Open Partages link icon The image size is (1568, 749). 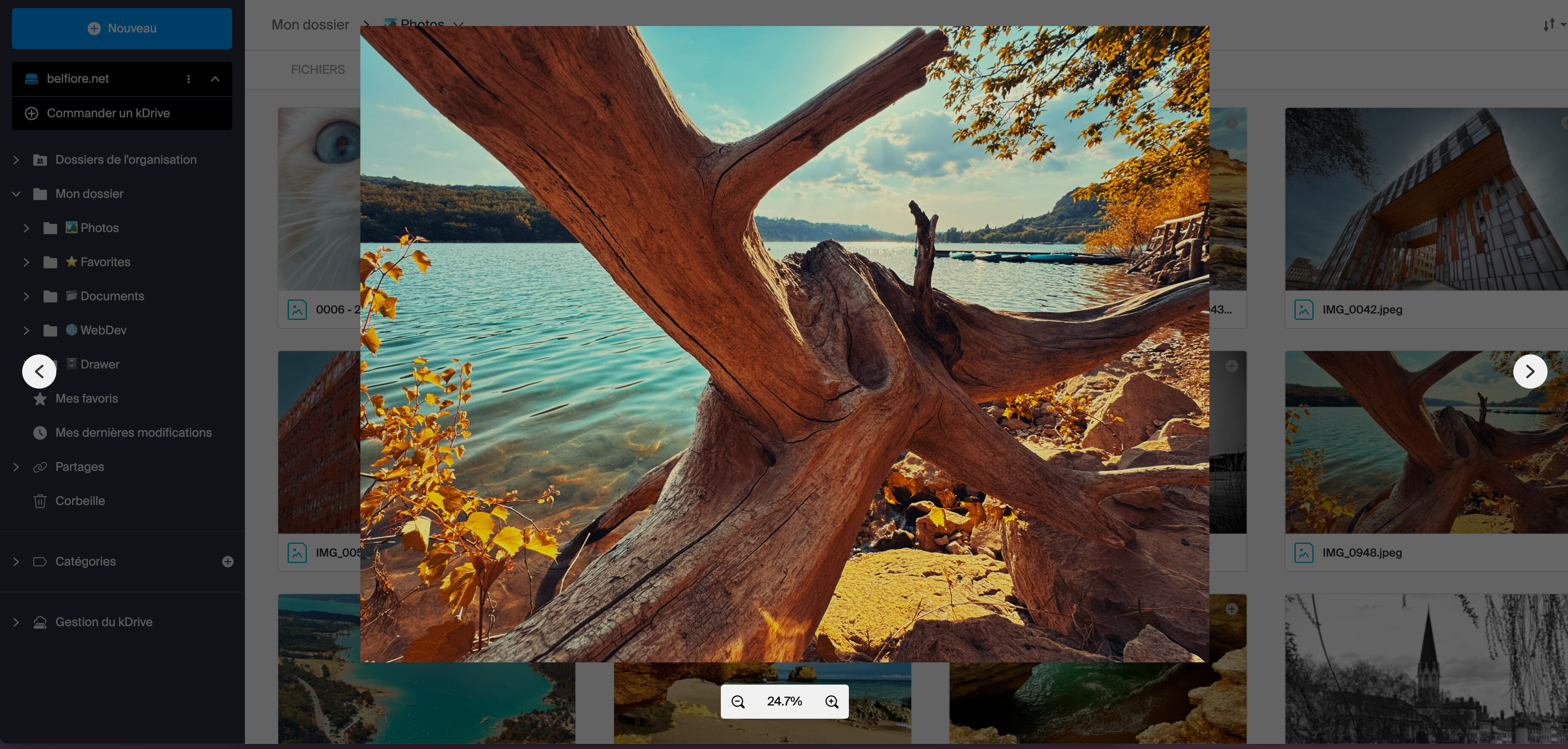[40, 467]
